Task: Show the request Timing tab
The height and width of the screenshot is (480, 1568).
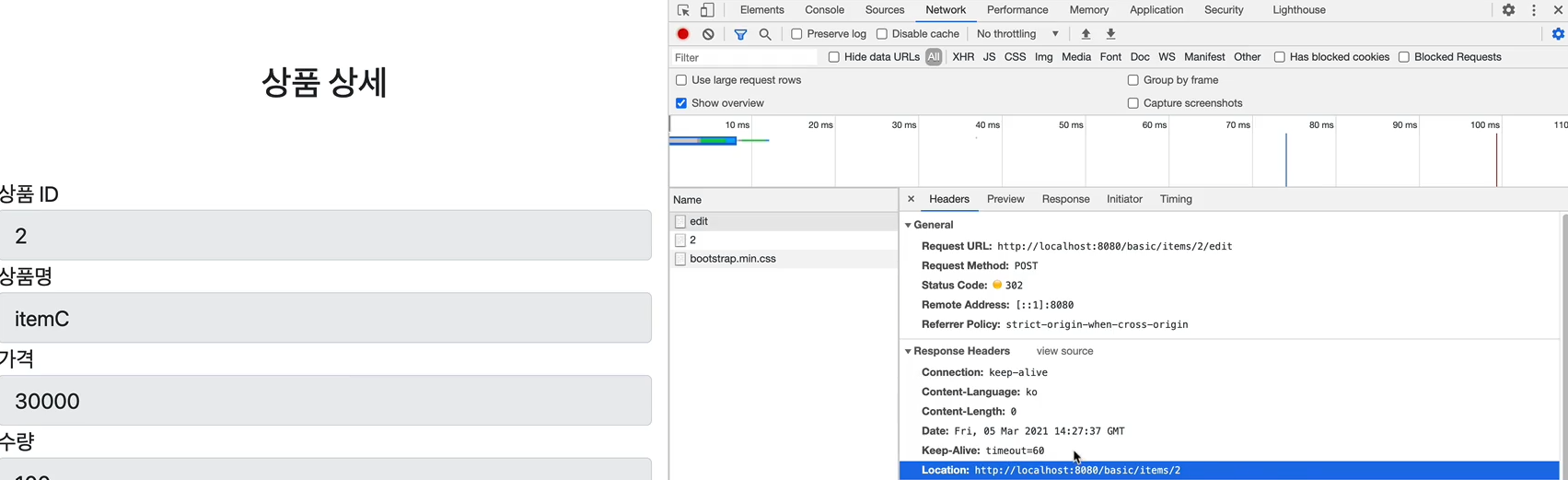Action: (x=1176, y=199)
